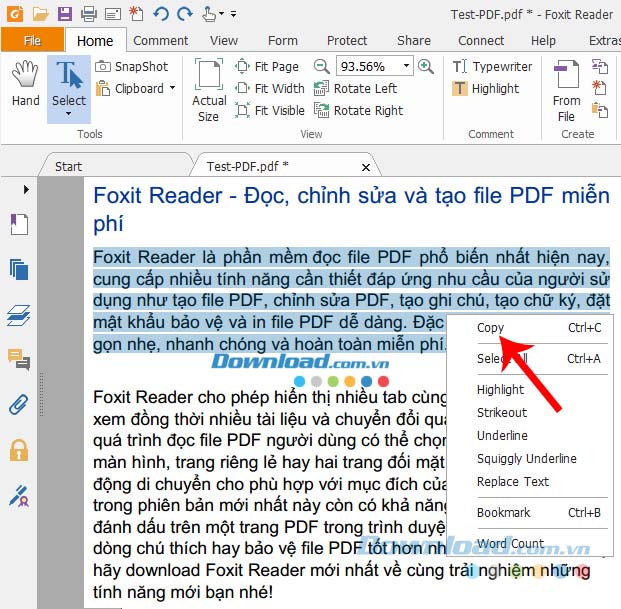Create PDF from clipboard icon

pos(600,110)
